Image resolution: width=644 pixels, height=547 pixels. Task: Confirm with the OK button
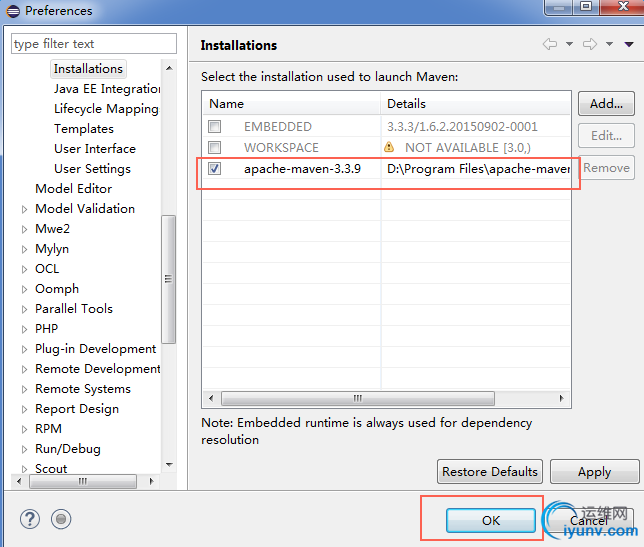[491, 520]
